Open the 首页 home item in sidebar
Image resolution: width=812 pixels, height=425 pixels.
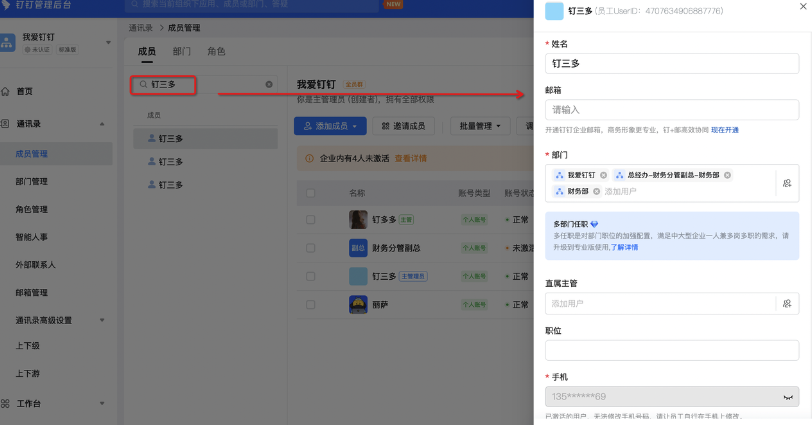click(x=24, y=91)
